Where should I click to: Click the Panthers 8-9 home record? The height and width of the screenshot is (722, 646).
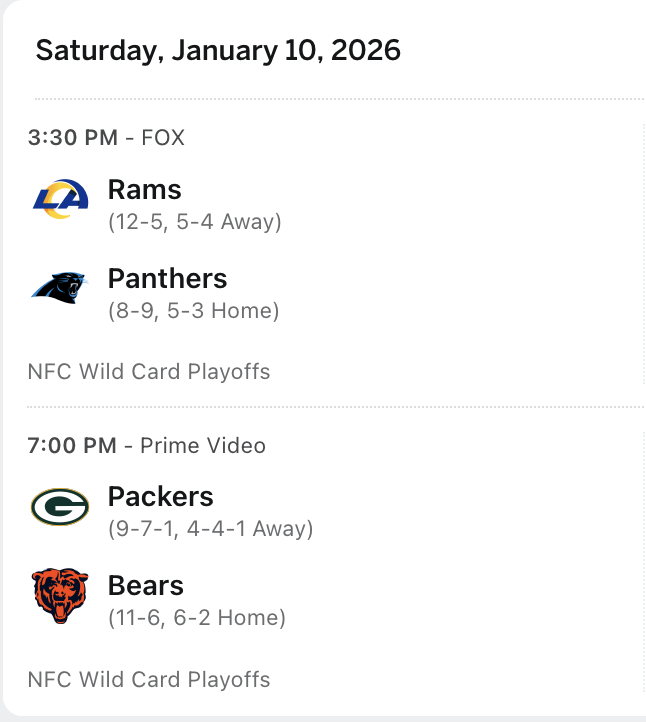193,311
